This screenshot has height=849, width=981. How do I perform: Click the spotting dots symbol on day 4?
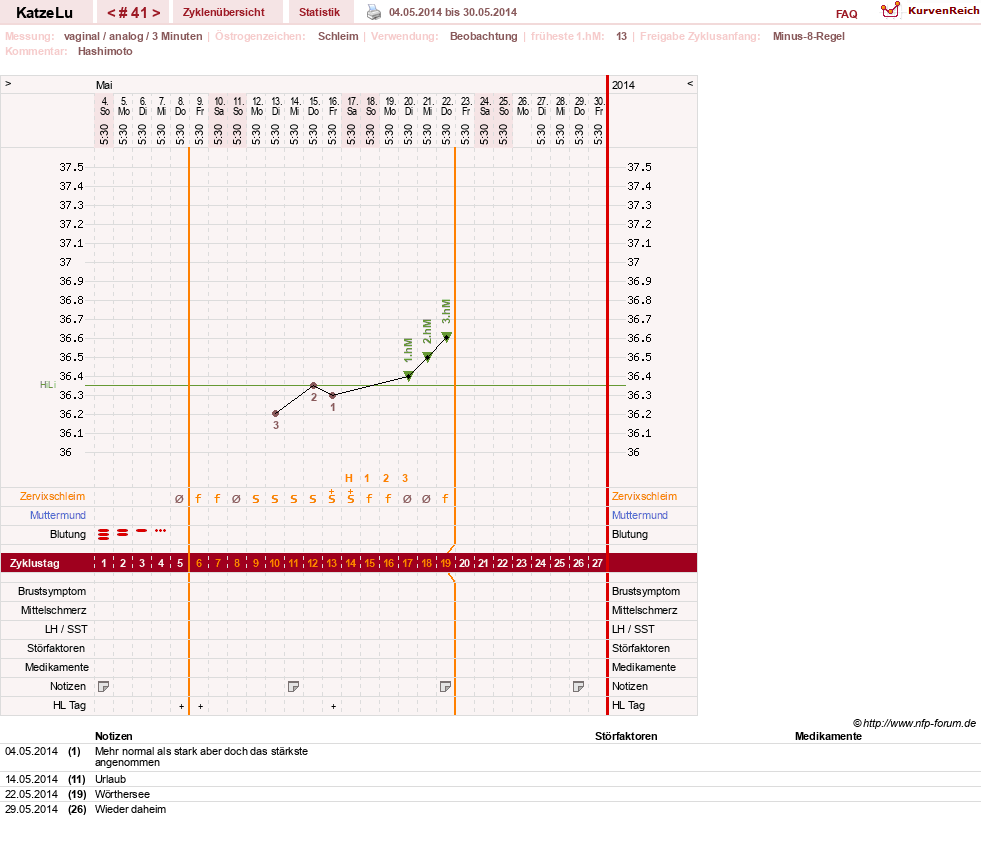(x=160, y=531)
